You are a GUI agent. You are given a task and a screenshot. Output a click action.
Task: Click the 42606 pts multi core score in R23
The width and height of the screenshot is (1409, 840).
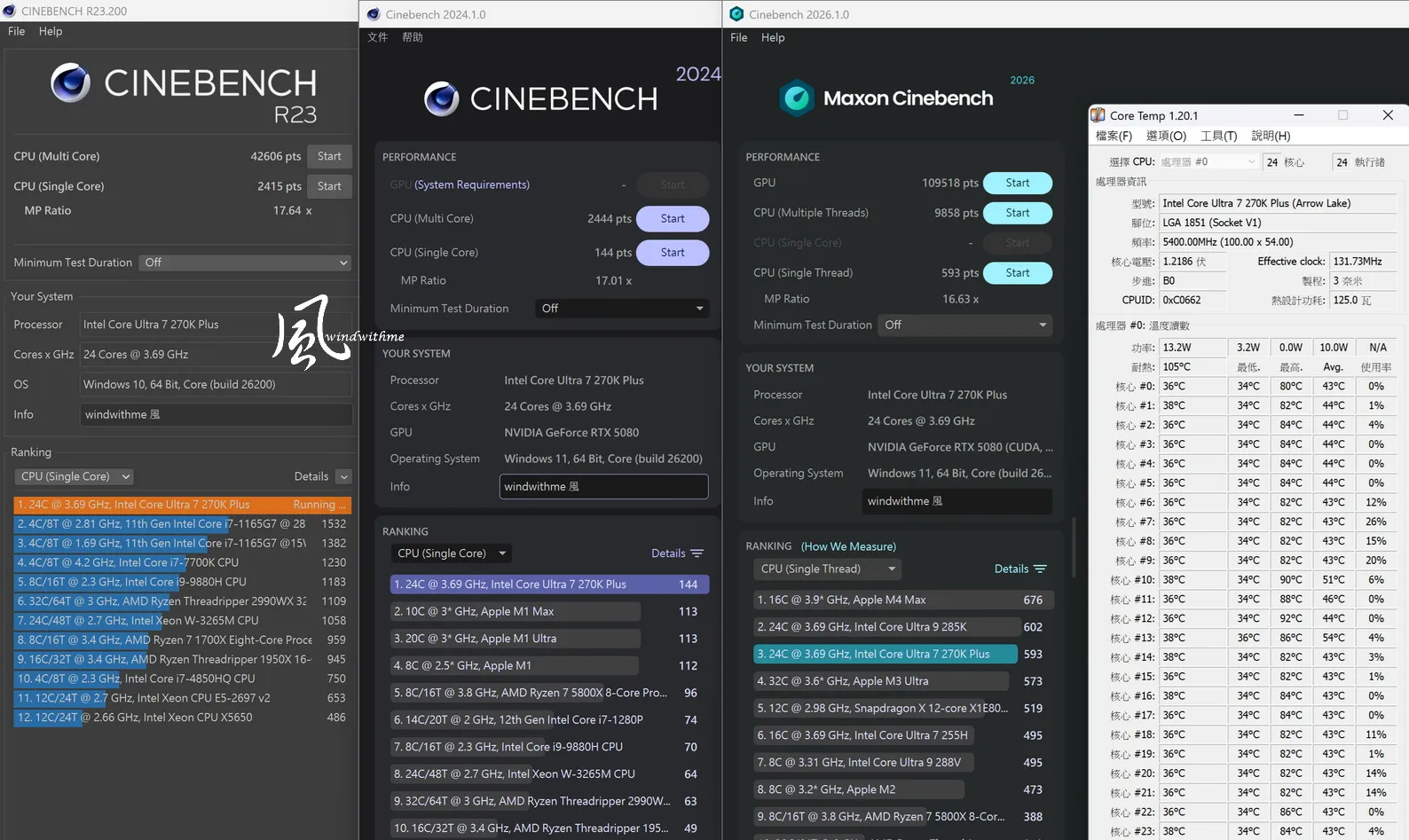coord(275,156)
